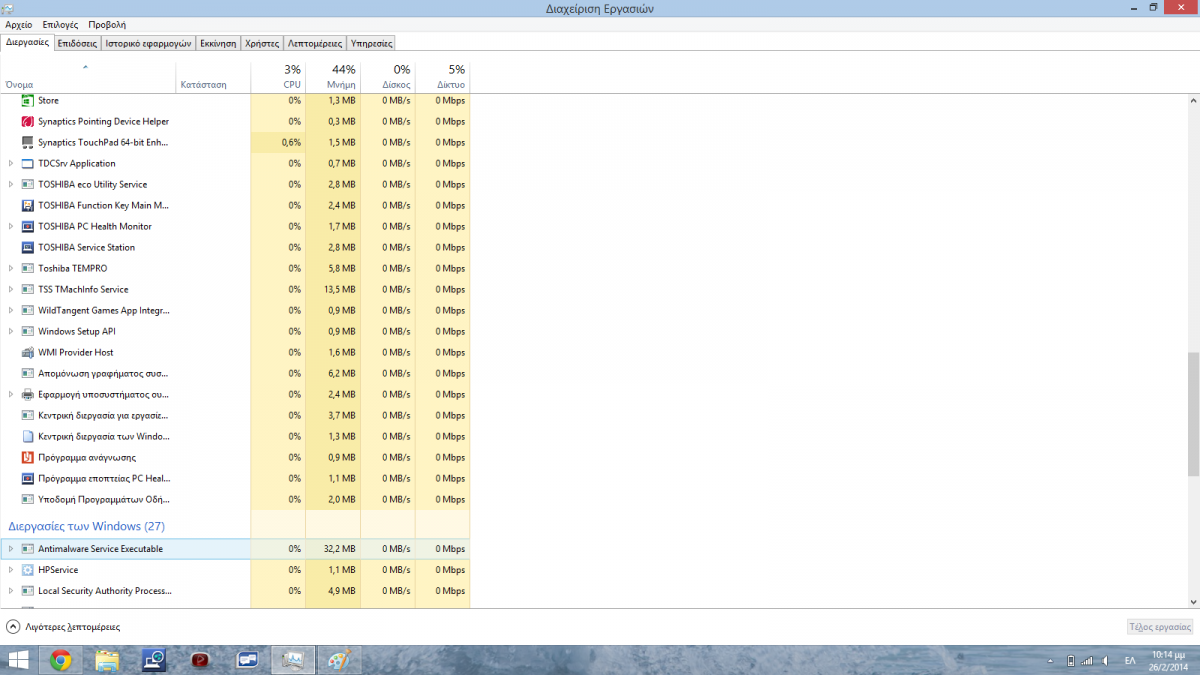Click the vertical scrollbar thumb
This screenshot has width=1200, height=675.
[1193, 414]
